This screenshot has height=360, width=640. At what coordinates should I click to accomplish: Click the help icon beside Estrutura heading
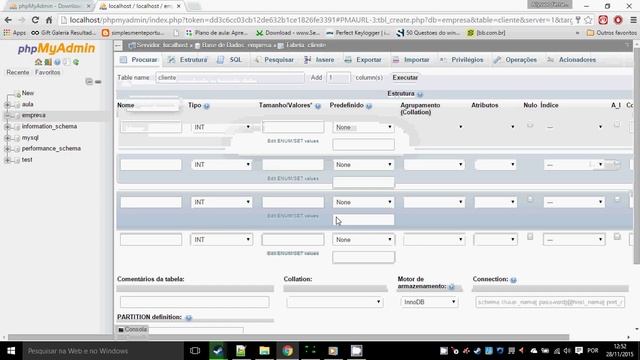tap(420, 94)
